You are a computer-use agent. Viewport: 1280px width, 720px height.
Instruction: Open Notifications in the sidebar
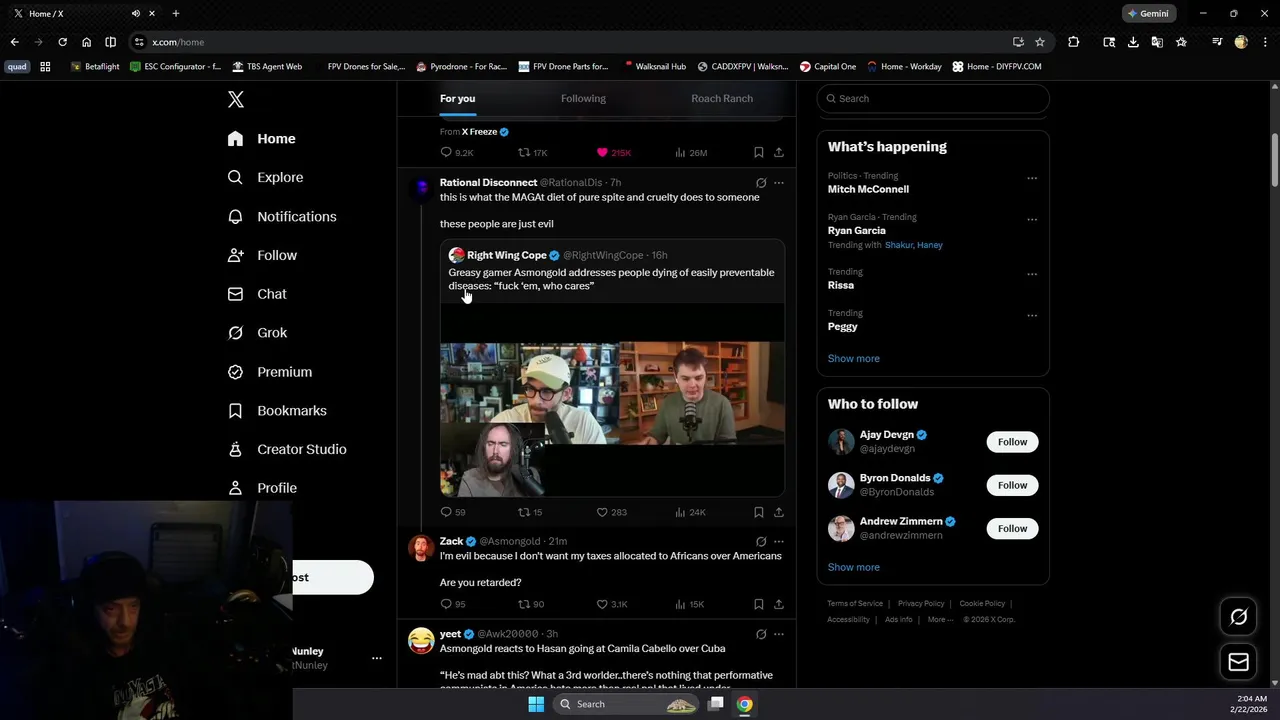click(x=282, y=216)
